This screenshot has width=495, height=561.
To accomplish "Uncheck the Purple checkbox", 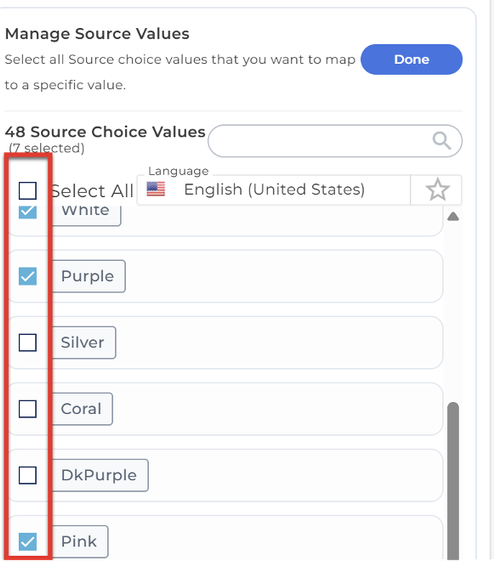I will [x=28, y=276].
